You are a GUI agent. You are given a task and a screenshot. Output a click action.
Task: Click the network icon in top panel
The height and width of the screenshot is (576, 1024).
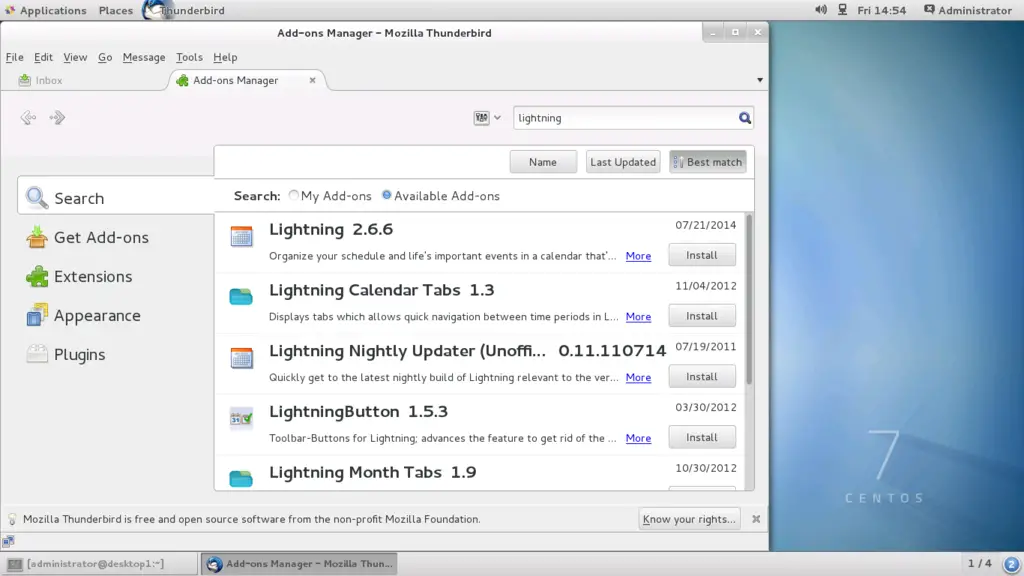pos(842,10)
